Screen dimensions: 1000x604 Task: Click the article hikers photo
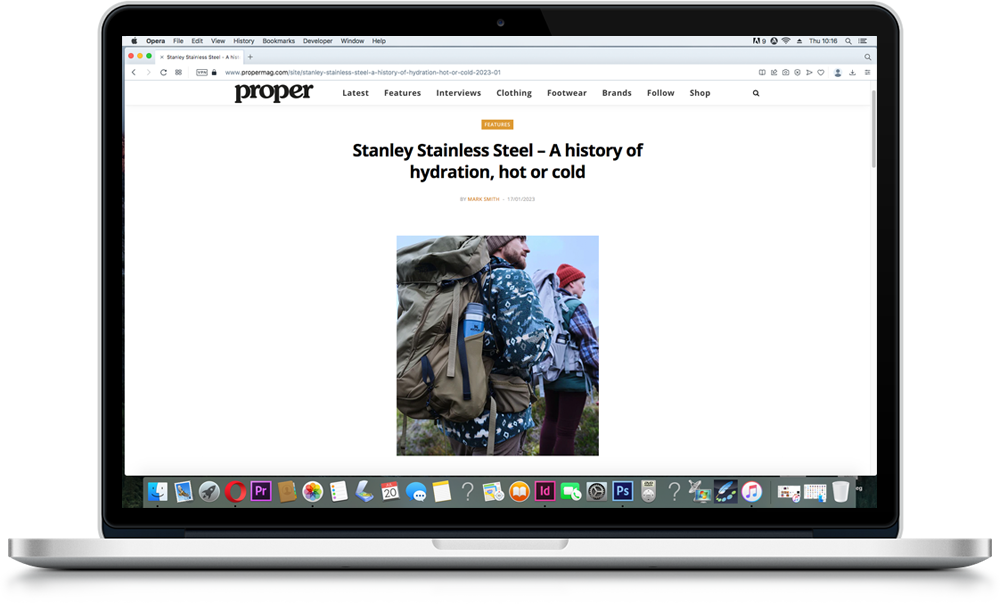497,346
